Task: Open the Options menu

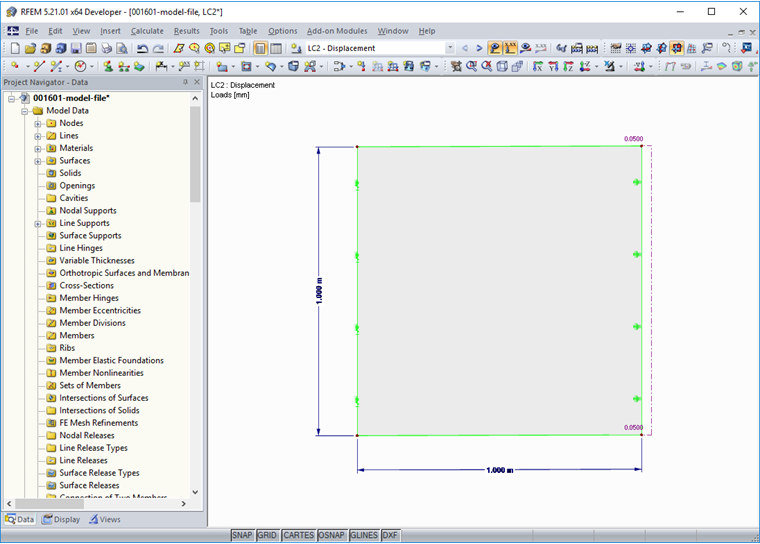Action: [283, 31]
